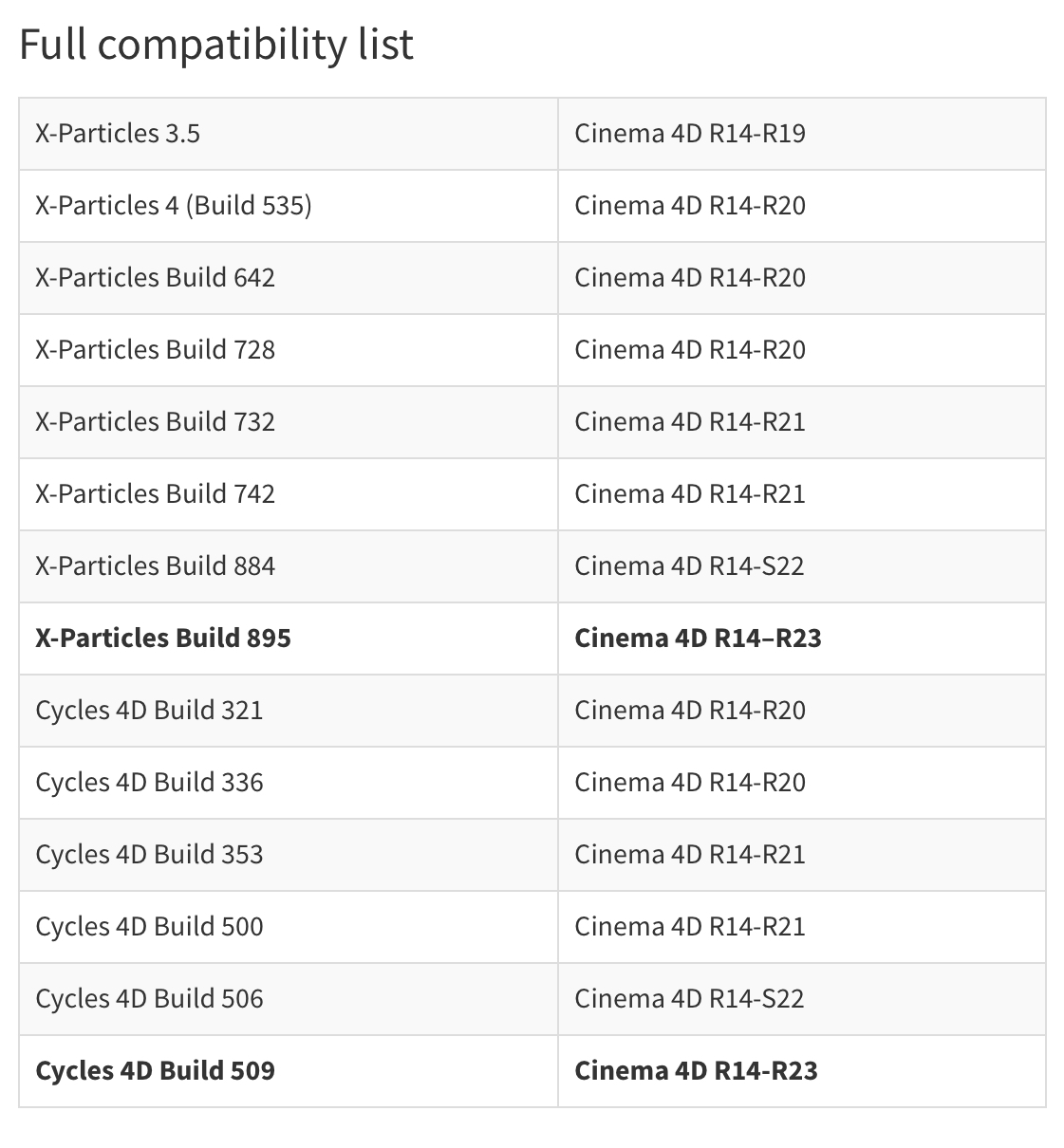Screen dimensions: 1064x1148
Task: Click the Cinema 4D R14-R19 cell
Action: [690, 134]
